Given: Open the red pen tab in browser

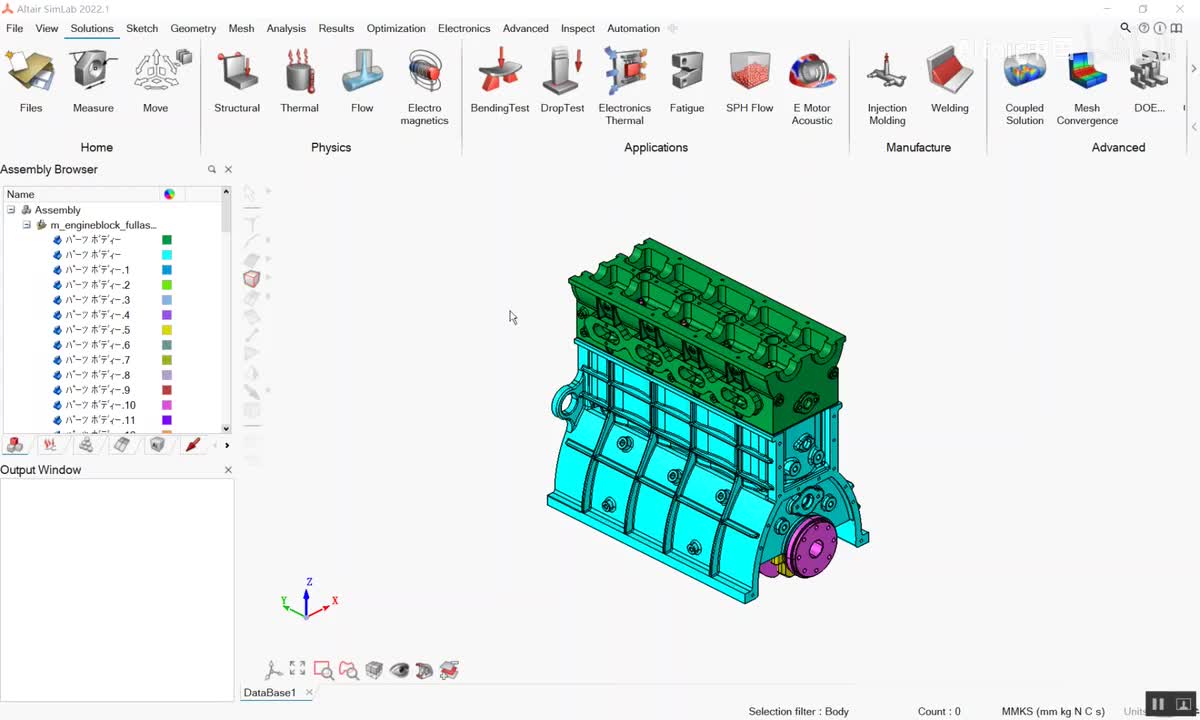Looking at the screenshot, I should coord(192,445).
